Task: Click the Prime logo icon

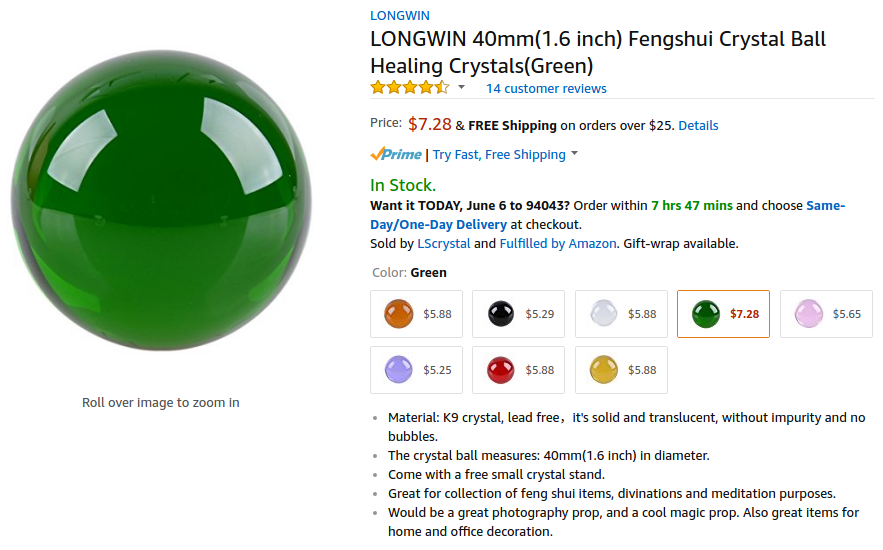Action: click(x=396, y=154)
